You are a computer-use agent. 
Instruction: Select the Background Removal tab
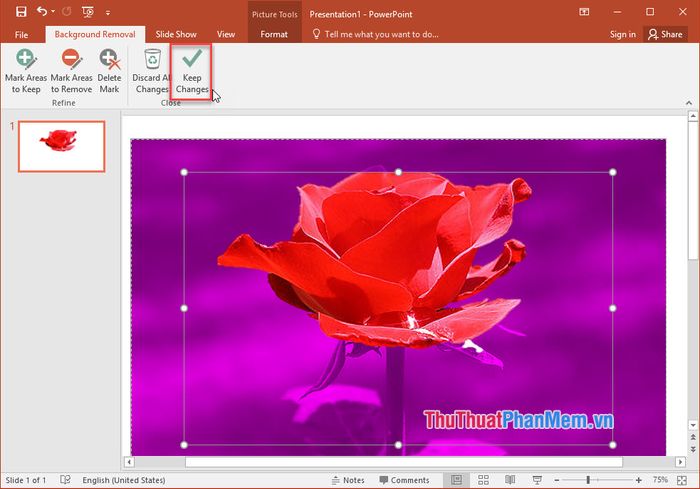coord(95,34)
